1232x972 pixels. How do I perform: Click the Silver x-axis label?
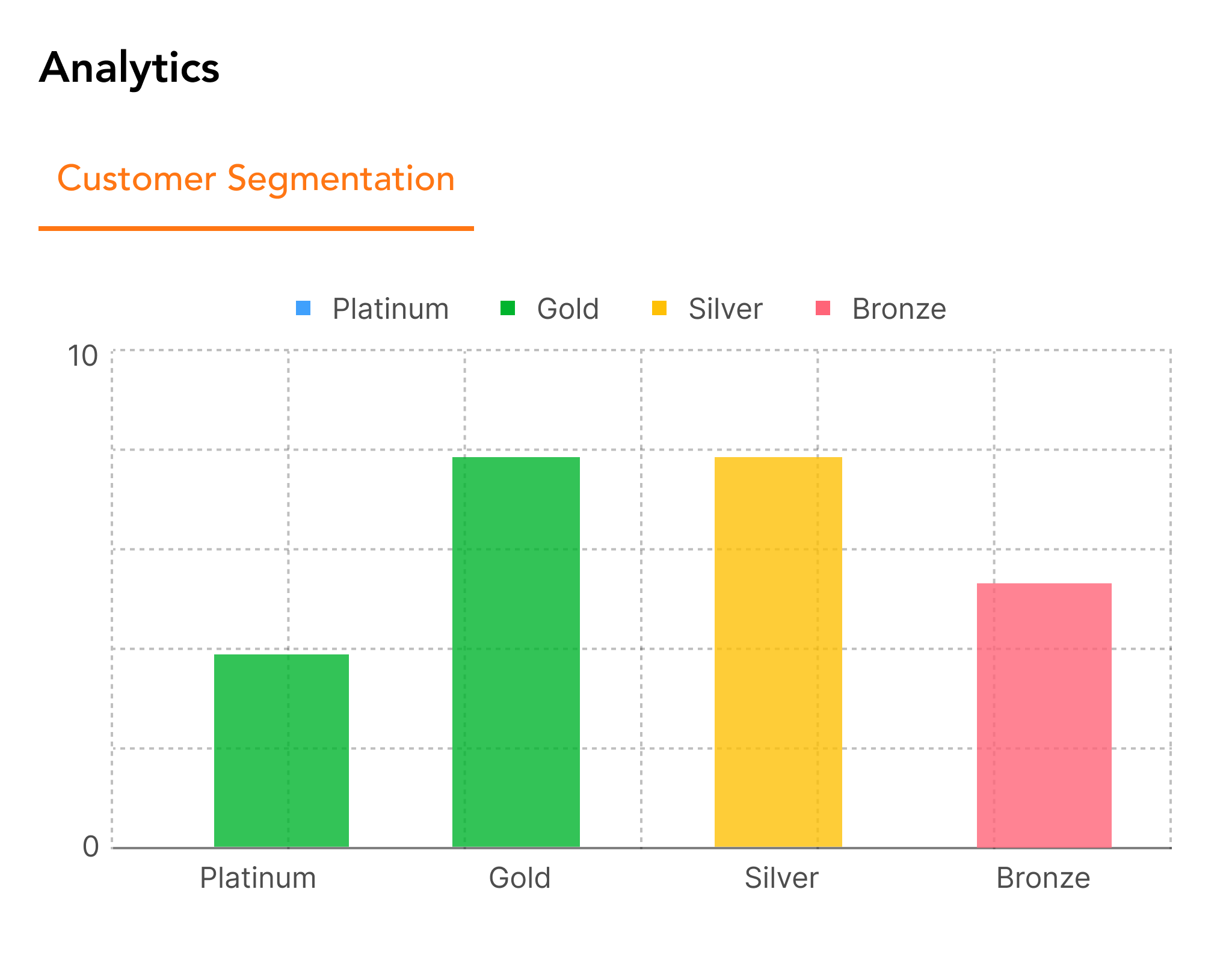(x=781, y=878)
